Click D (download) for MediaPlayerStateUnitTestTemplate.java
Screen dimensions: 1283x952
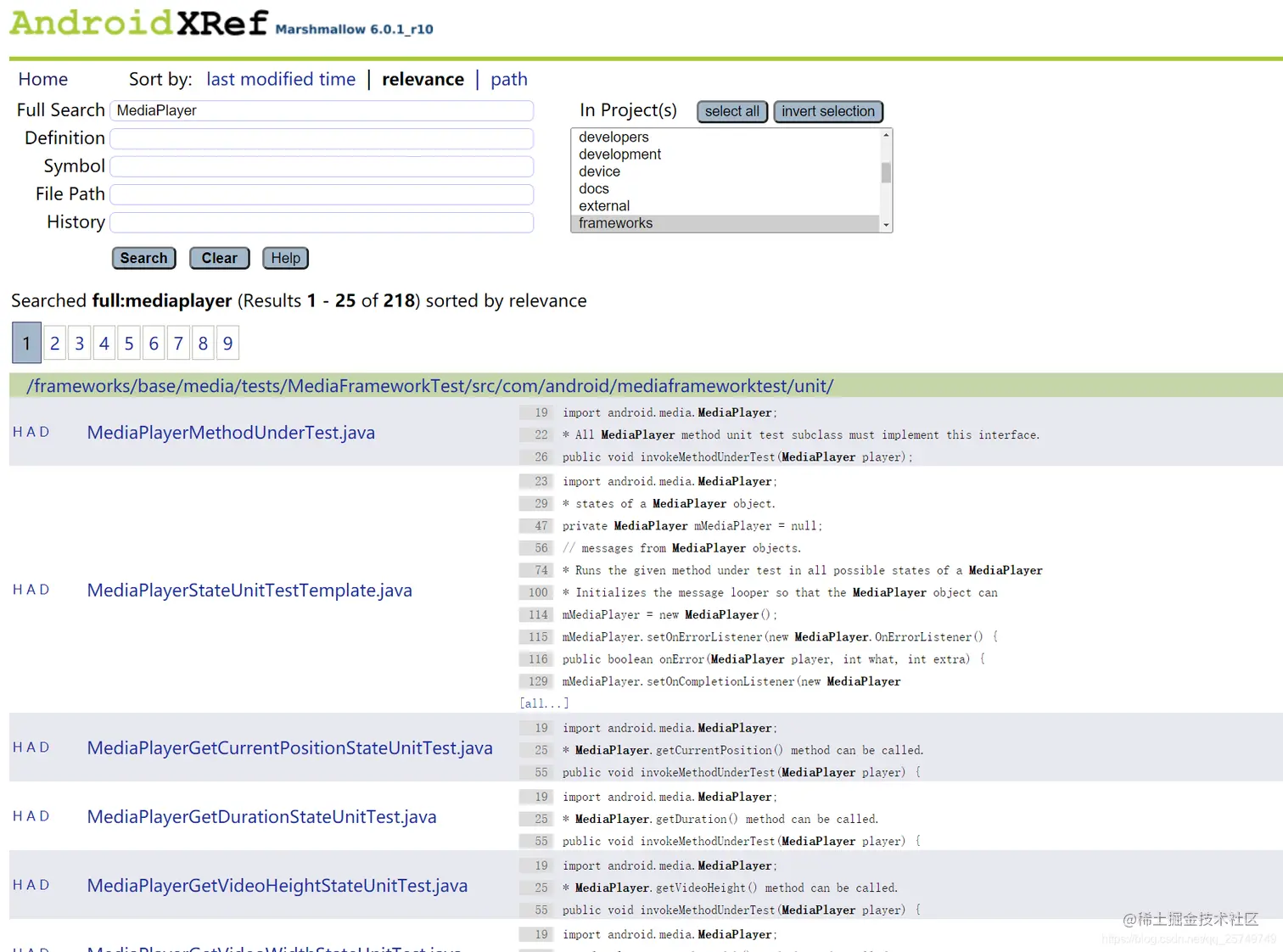(x=44, y=590)
